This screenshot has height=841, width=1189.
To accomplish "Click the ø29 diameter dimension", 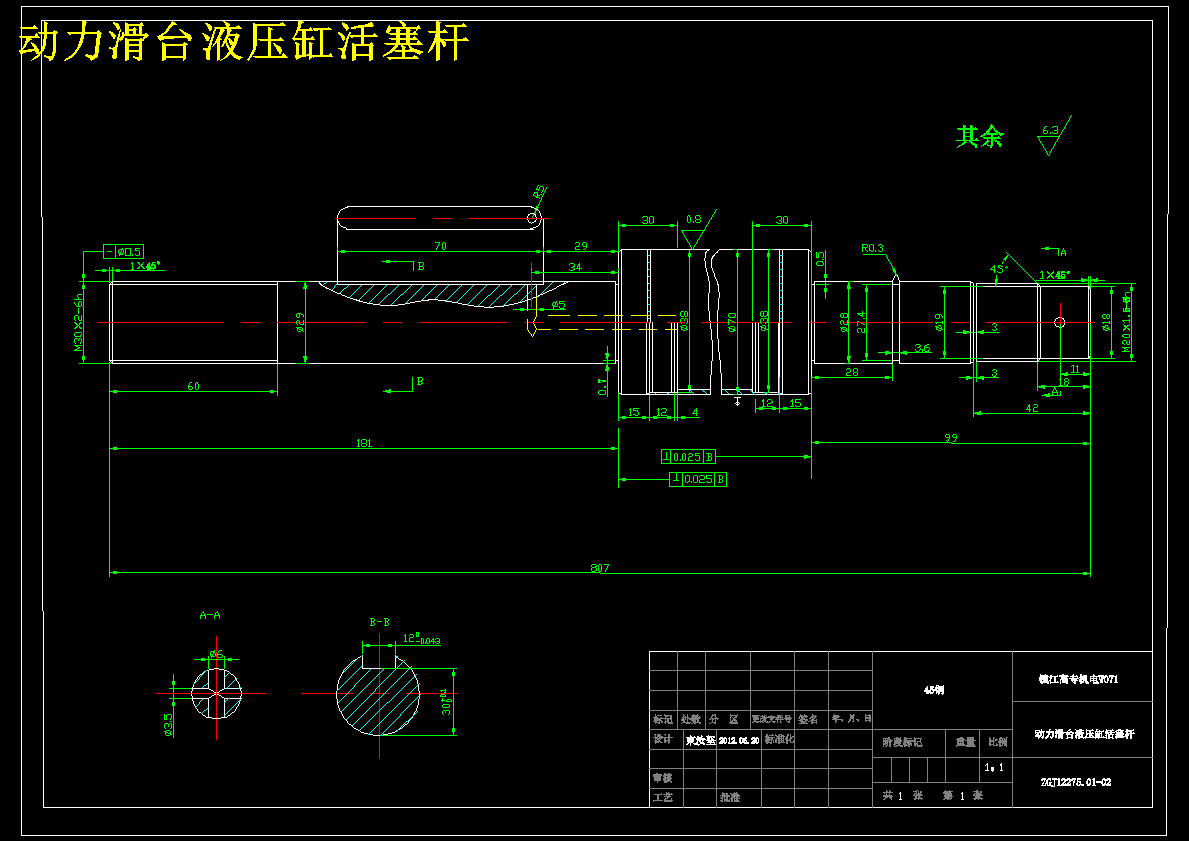I will click(299, 324).
